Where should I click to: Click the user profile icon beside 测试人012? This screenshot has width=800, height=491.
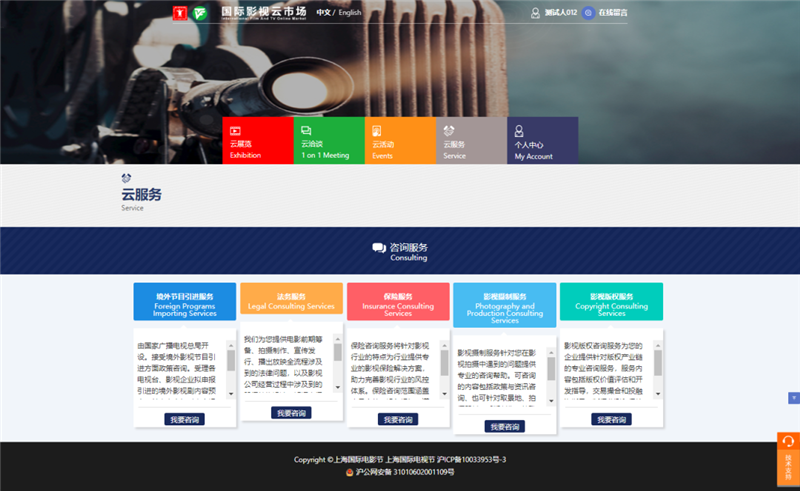[x=535, y=13]
